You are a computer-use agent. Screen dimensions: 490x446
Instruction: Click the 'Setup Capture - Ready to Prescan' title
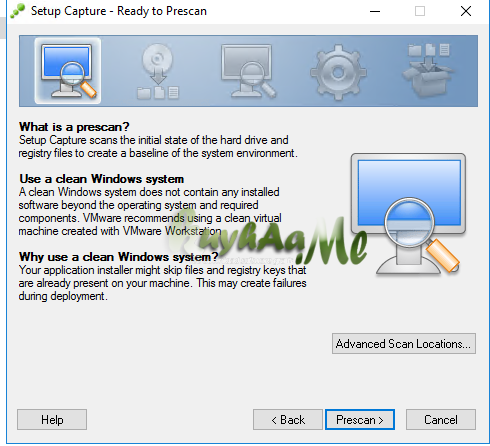119,11
